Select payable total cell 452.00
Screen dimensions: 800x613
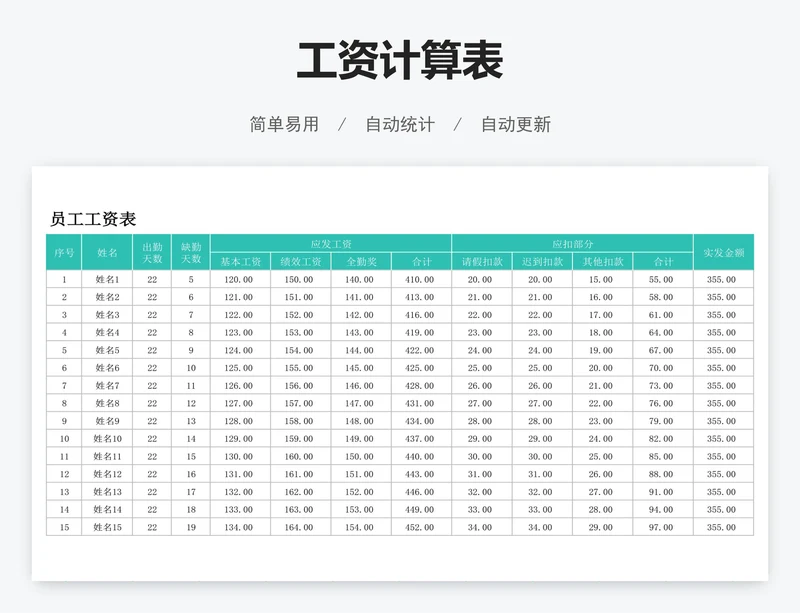[x=421, y=527]
